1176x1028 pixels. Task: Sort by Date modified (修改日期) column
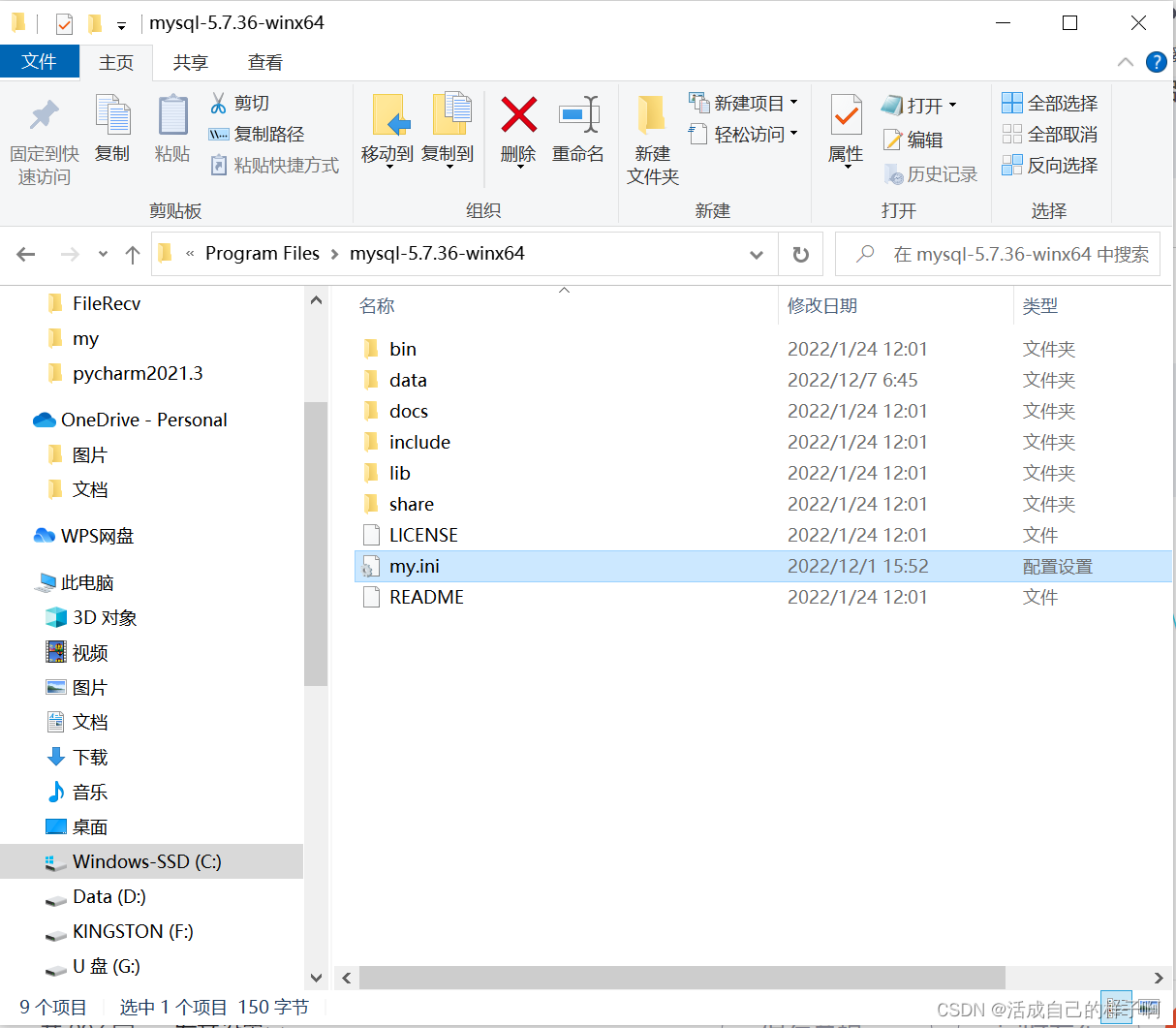point(822,306)
